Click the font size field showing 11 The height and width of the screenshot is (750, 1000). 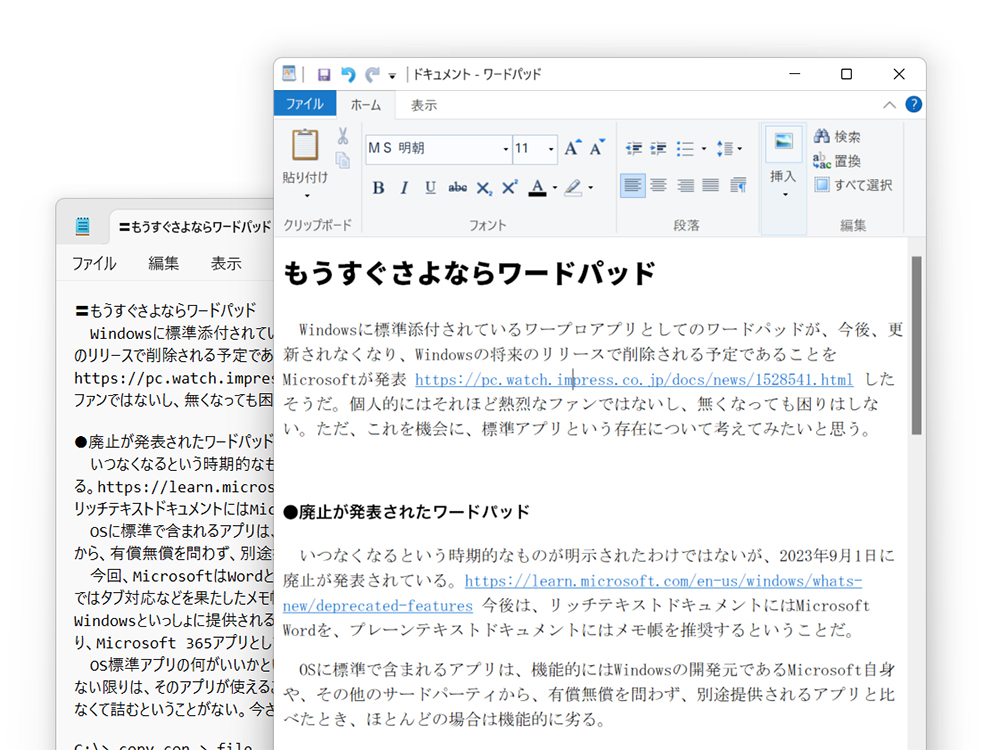tap(529, 149)
